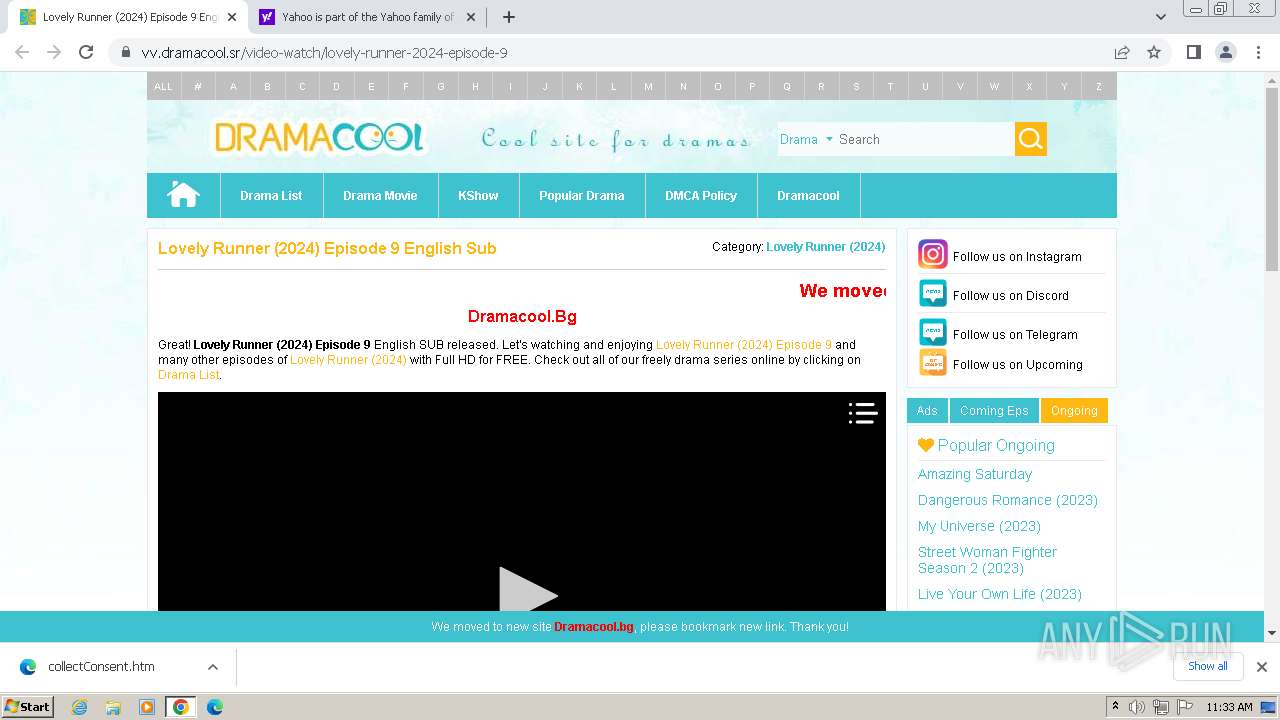
Task: Filter dramas by the # symbol
Action: coord(198,86)
